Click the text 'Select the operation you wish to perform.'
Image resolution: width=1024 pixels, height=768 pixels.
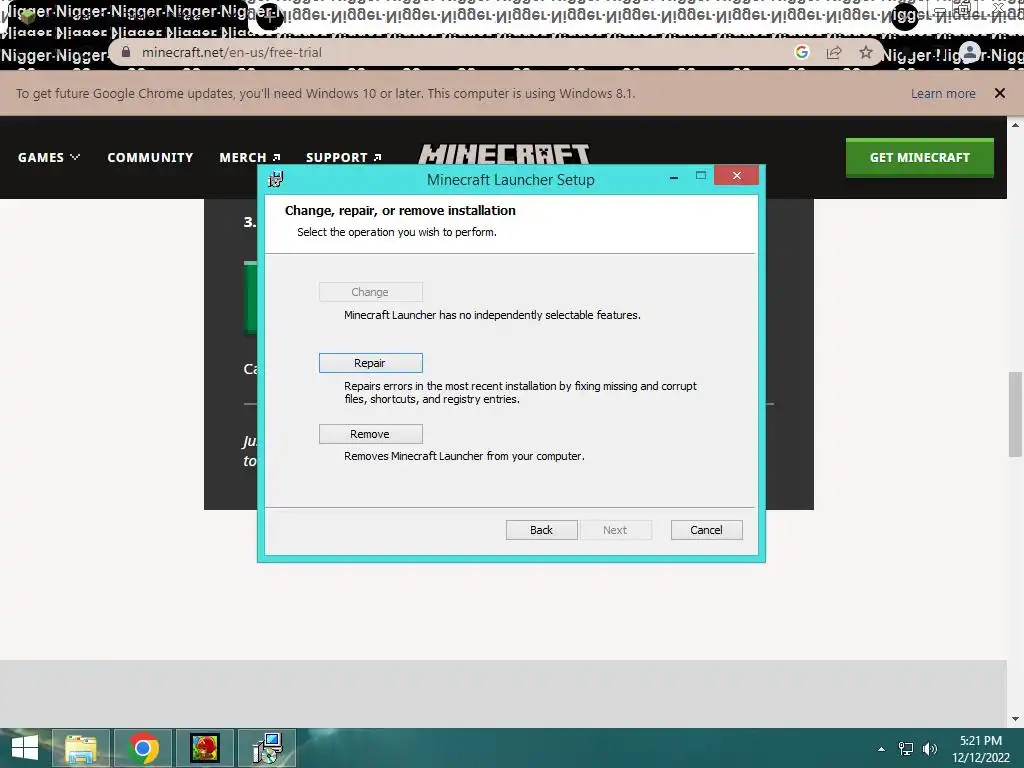pos(396,232)
